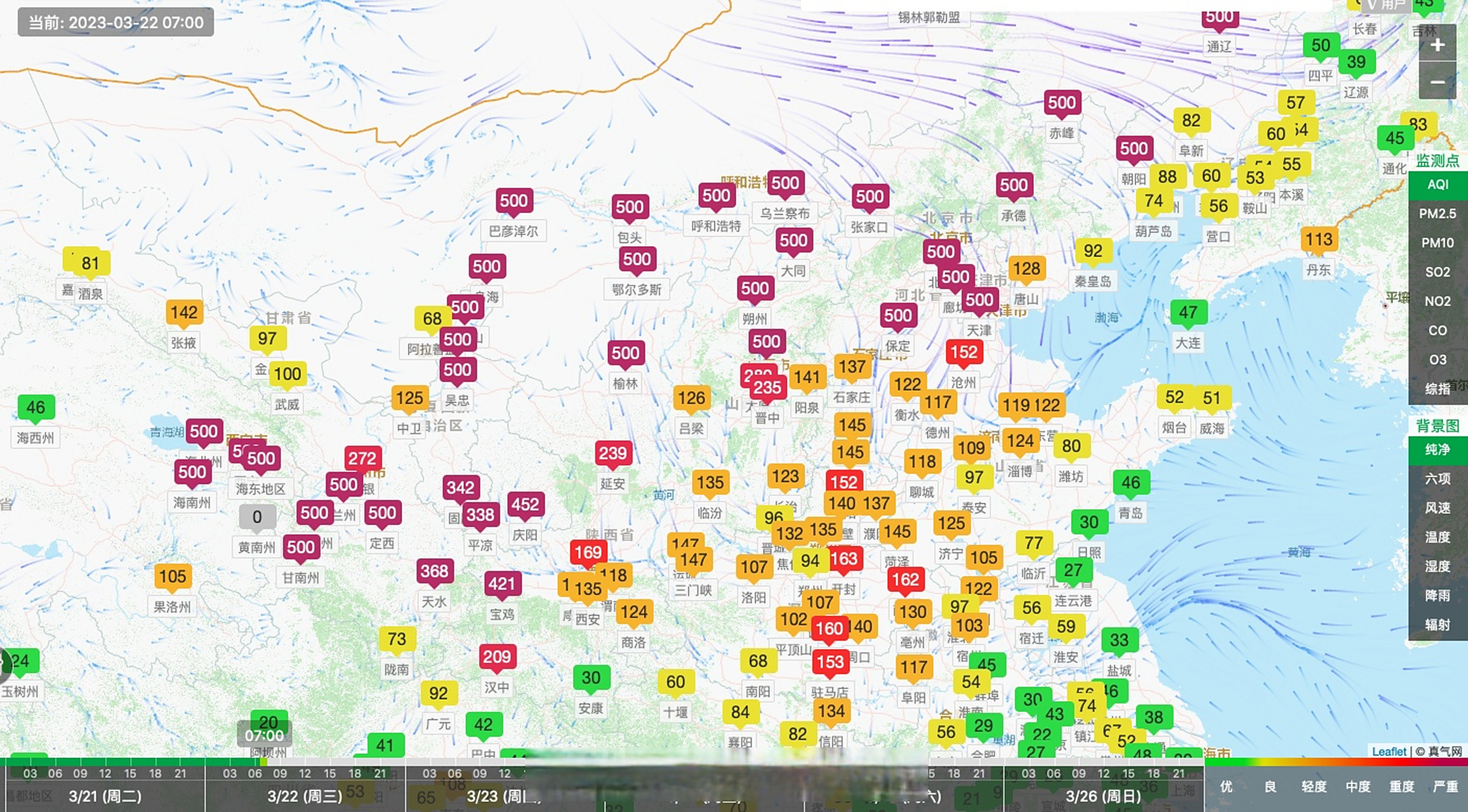Zoom in the map with plus button
Viewport: 1468px width, 812px height.
(1438, 45)
